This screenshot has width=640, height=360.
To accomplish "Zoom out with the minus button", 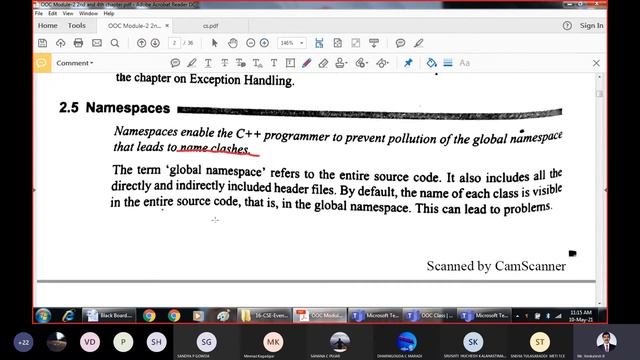I will tap(251, 43).
